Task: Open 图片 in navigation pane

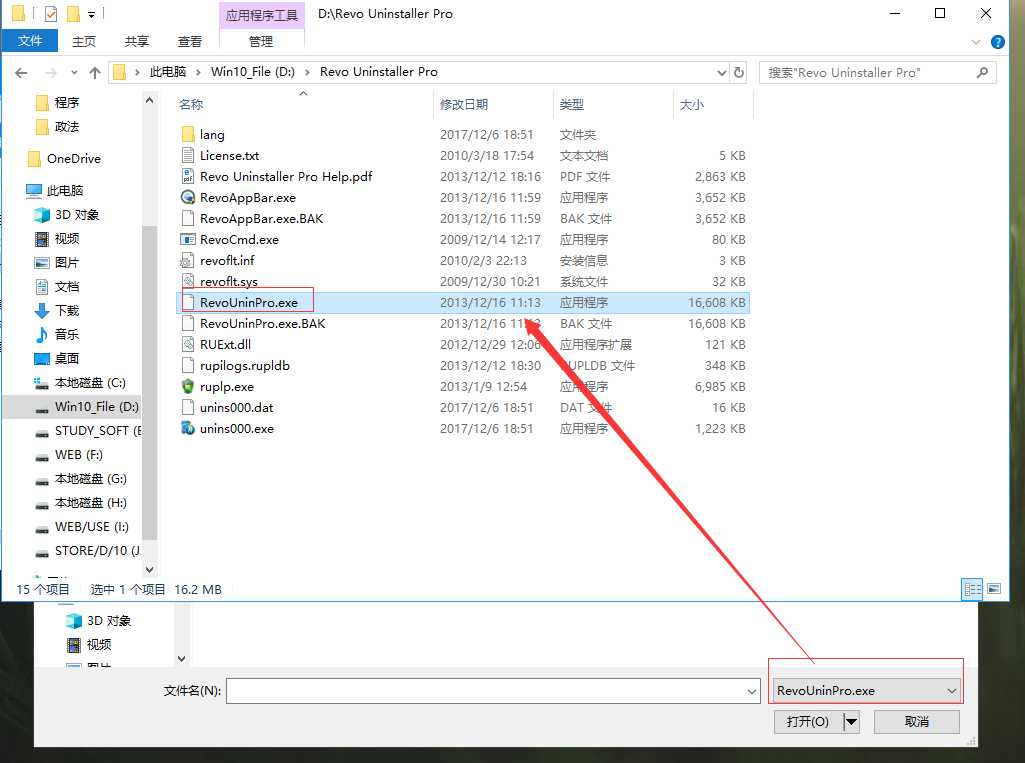Action: (66, 263)
